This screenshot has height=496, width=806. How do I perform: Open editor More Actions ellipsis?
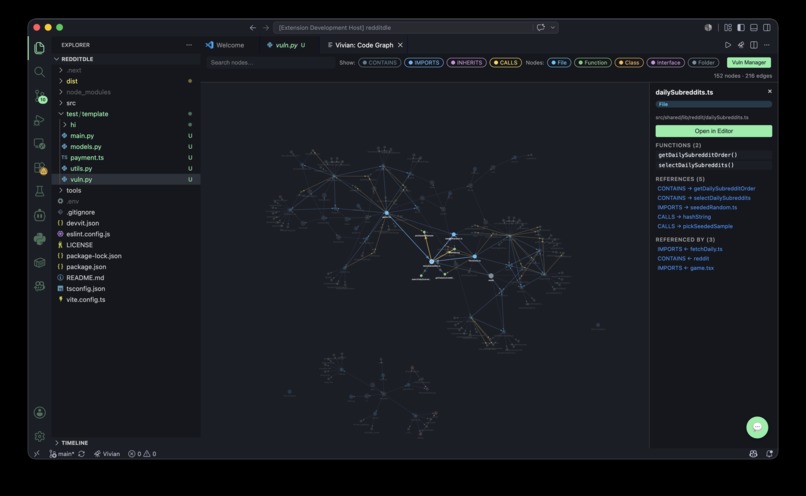(766, 45)
